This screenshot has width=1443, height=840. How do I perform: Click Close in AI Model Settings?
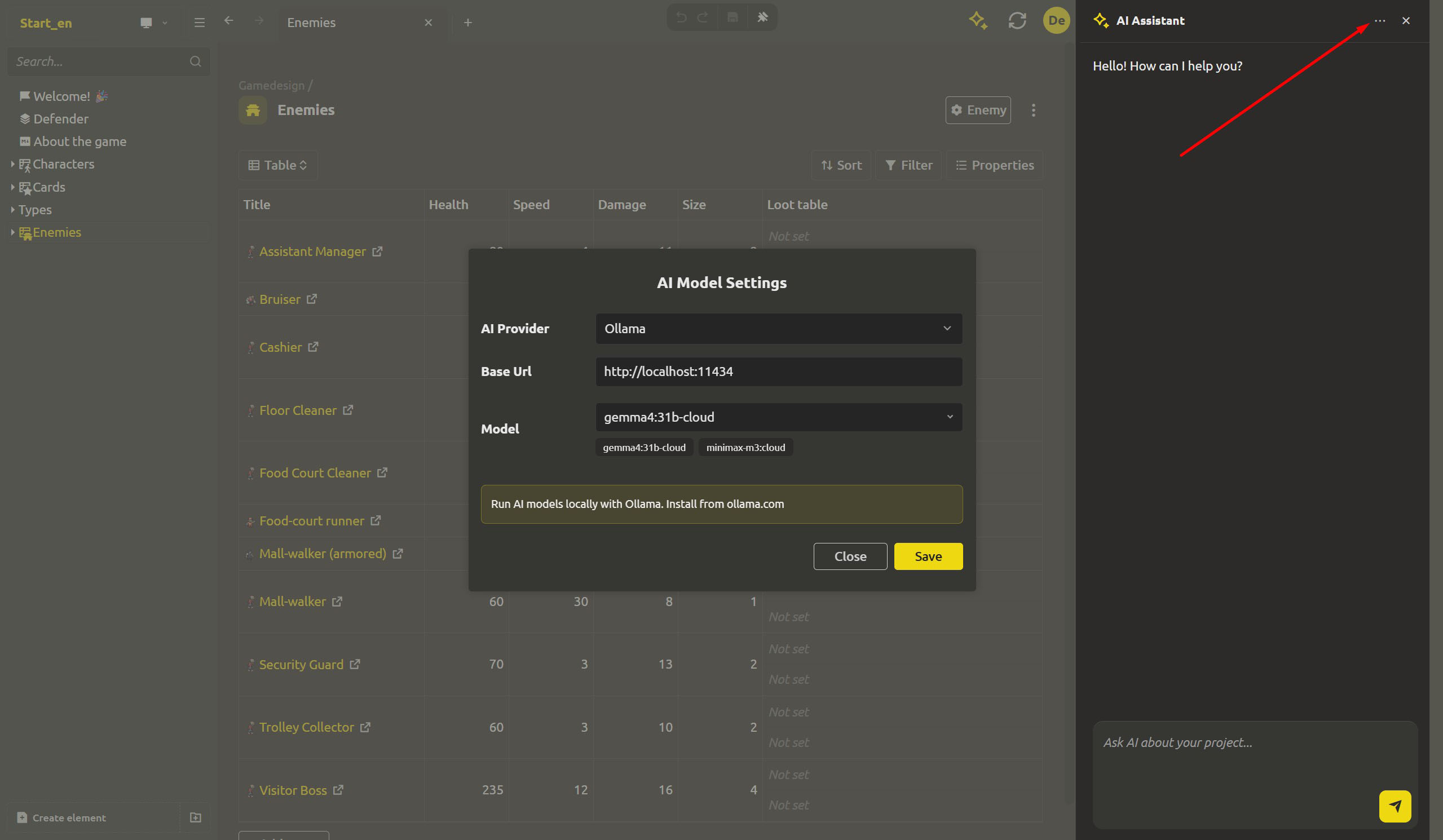point(850,556)
